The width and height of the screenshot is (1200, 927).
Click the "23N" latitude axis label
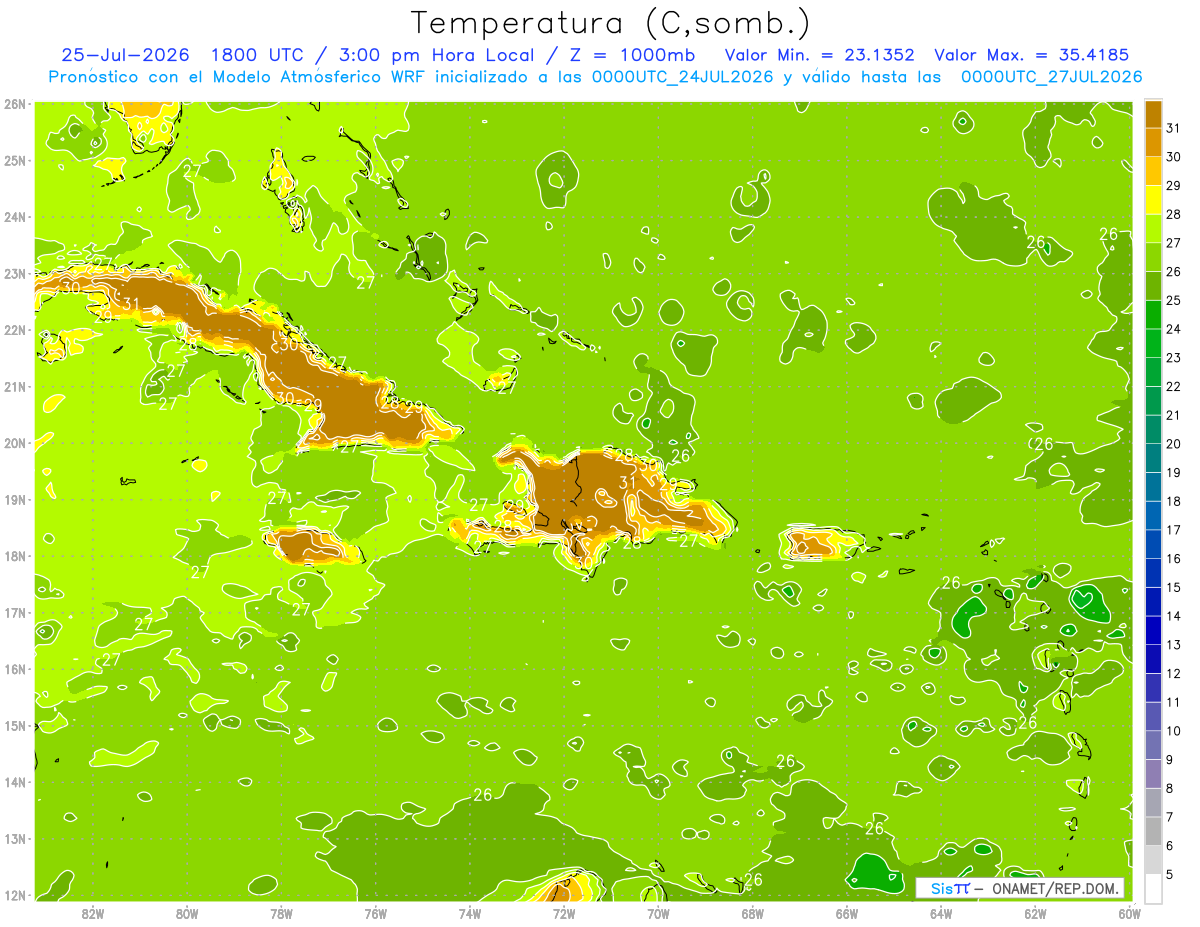[15, 273]
